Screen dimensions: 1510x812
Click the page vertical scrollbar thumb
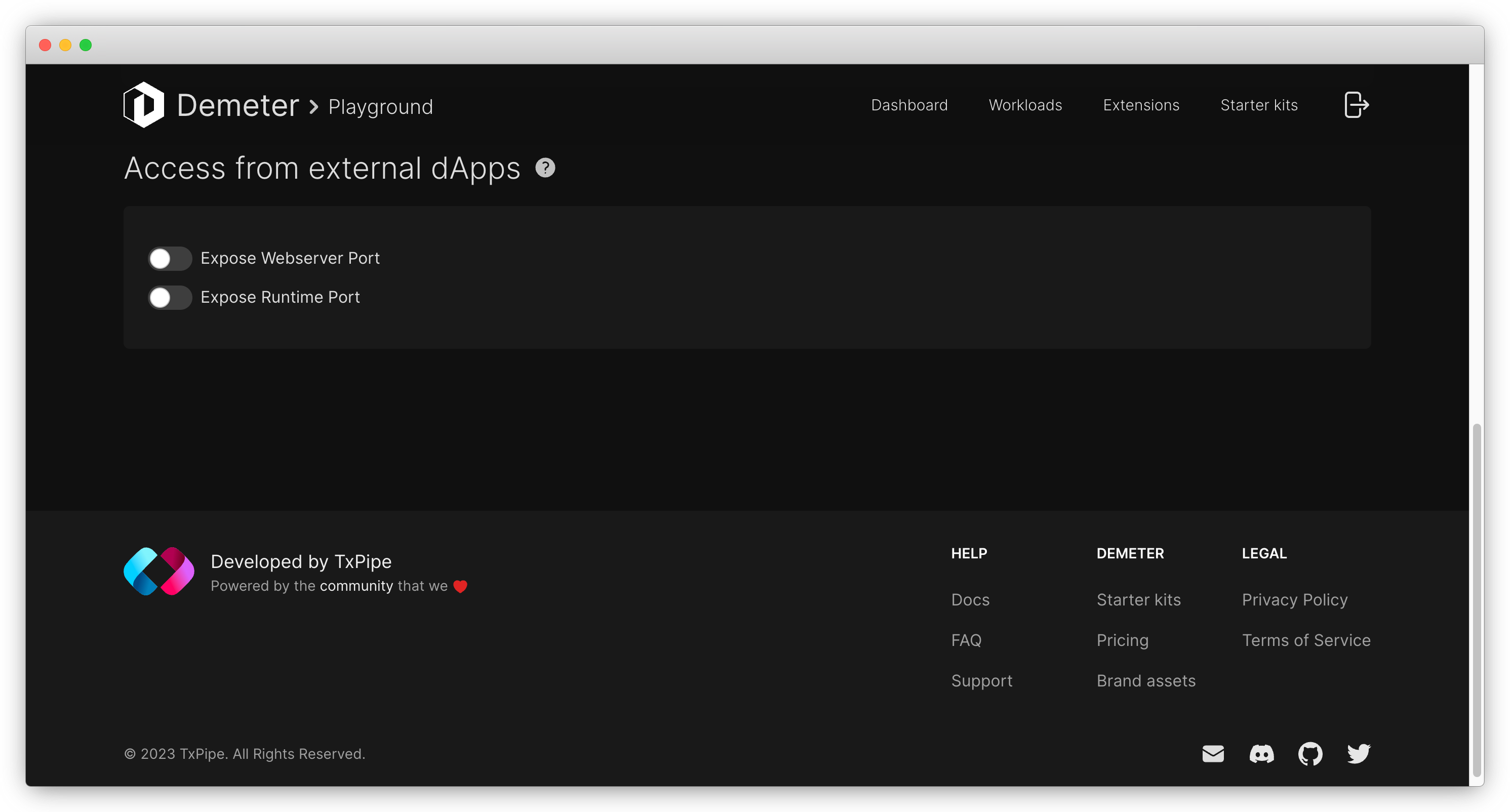(1477, 600)
